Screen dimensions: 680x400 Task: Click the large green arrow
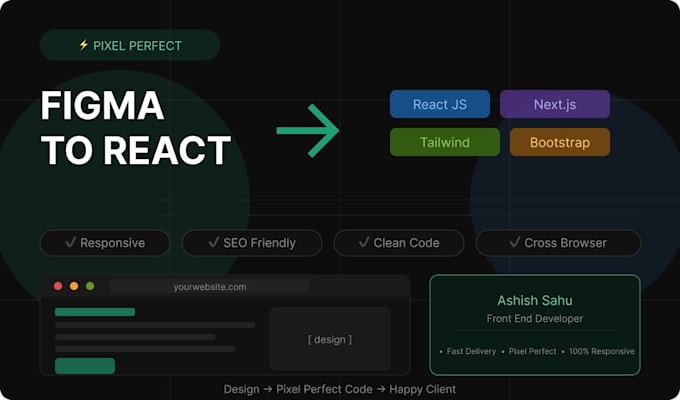click(x=308, y=130)
